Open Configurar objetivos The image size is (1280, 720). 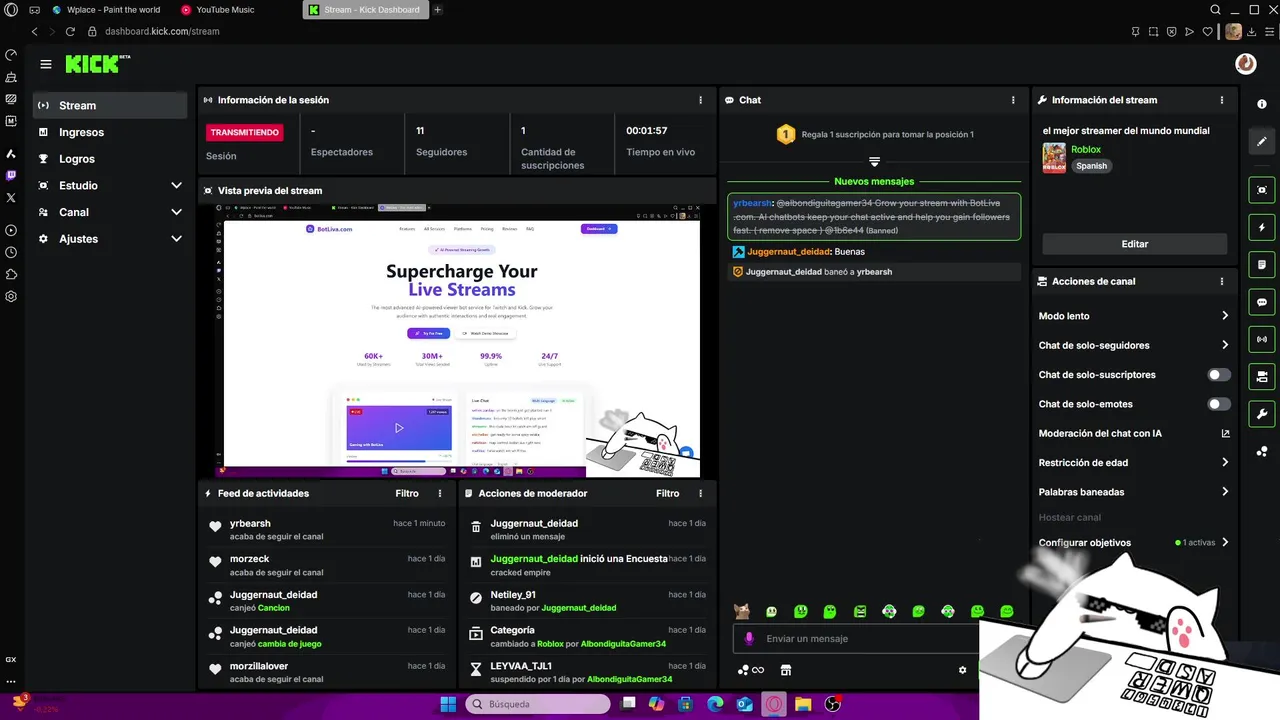[x=1134, y=543]
